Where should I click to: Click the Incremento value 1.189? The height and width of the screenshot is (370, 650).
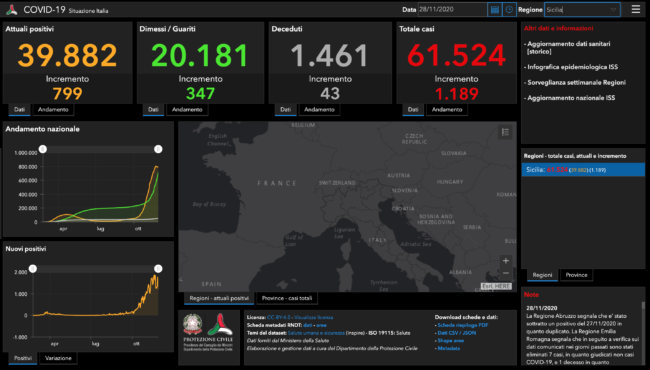tap(456, 94)
